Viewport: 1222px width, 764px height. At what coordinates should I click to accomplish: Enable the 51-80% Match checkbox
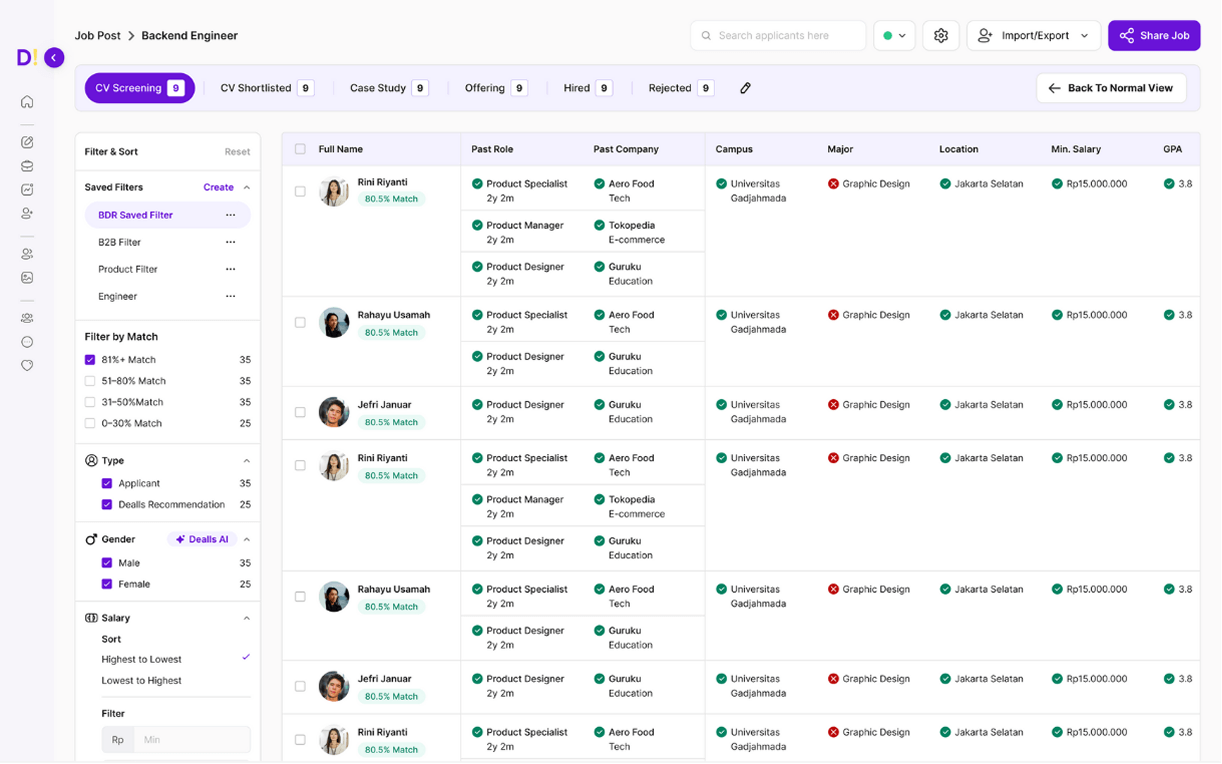click(90, 381)
